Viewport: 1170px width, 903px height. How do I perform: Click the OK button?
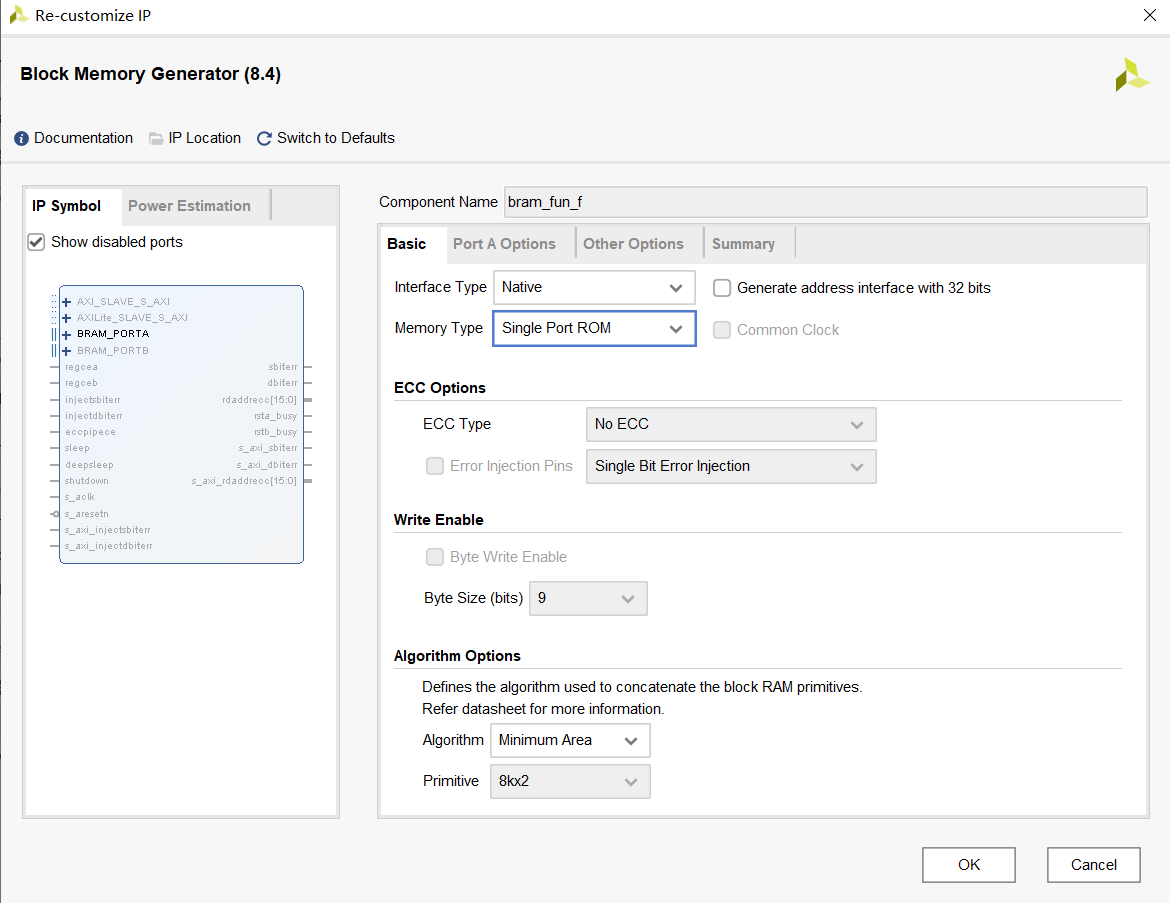point(969,865)
